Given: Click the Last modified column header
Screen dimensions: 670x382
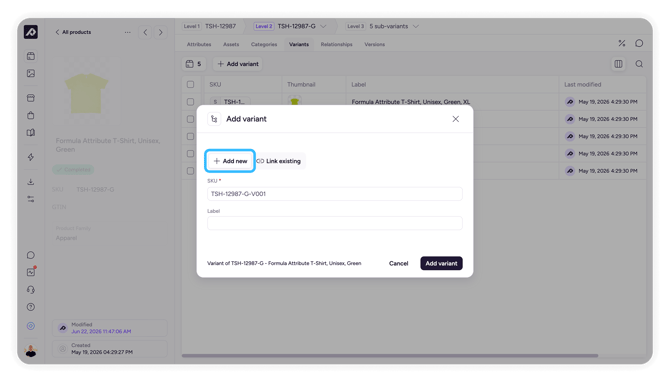Looking at the screenshot, I should [x=582, y=85].
